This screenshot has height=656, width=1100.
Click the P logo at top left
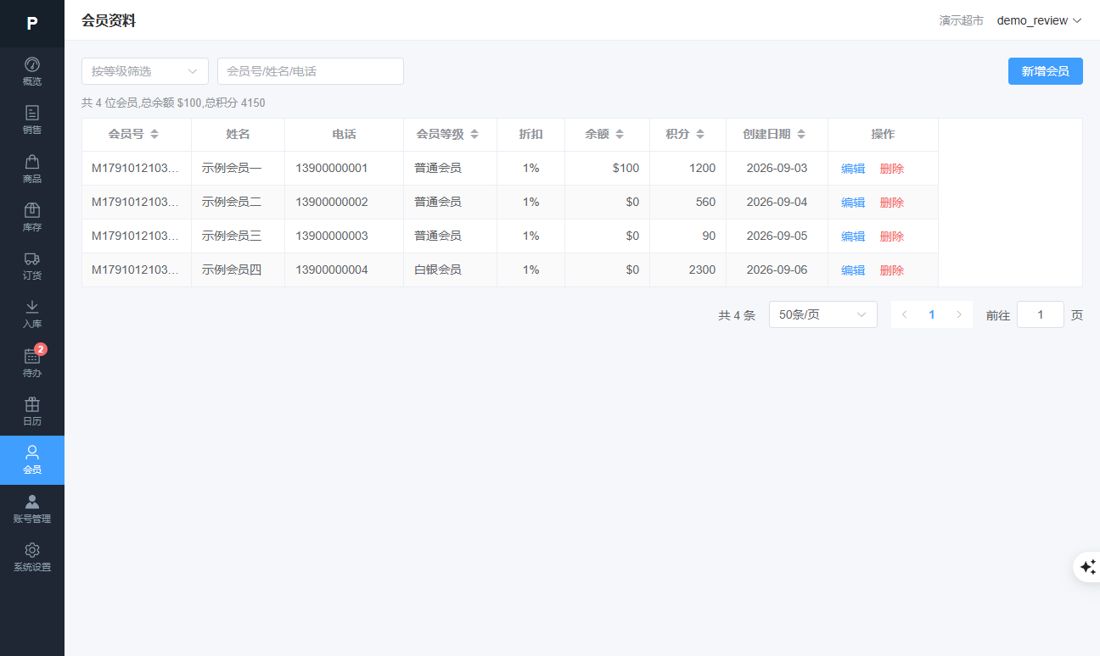coord(32,24)
